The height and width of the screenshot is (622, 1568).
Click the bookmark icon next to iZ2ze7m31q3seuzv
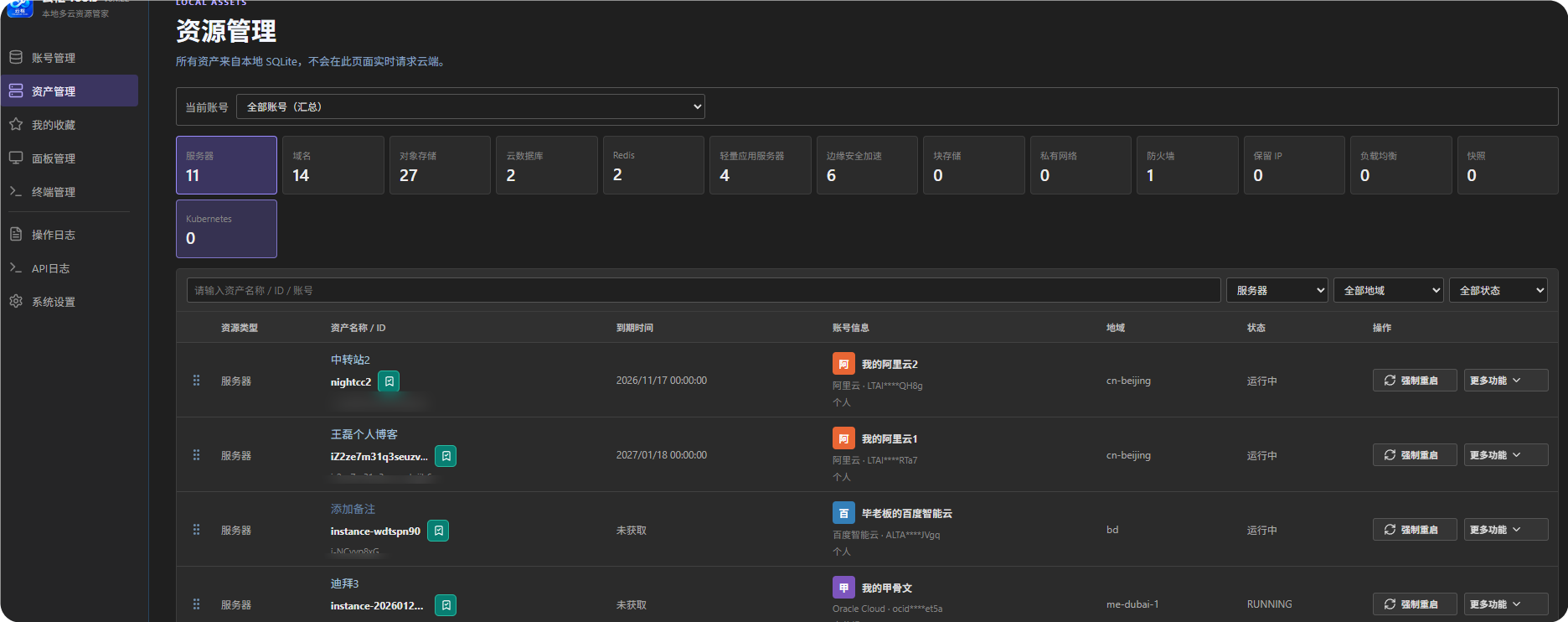pyautogui.click(x=446, y=456)
